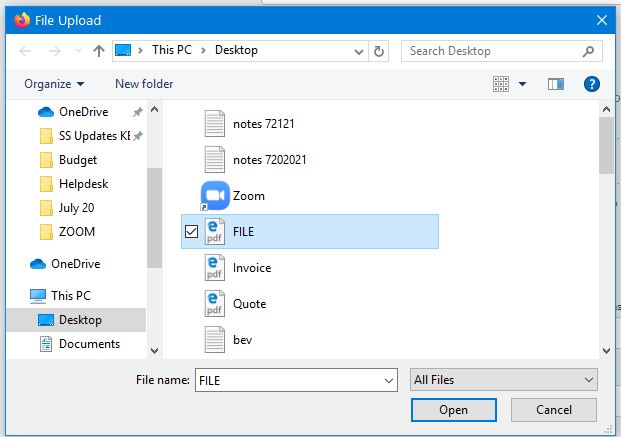This screenshot has width=621, height=437.
Task: Cancel the File Upload dialog
Action: (554, 410)
